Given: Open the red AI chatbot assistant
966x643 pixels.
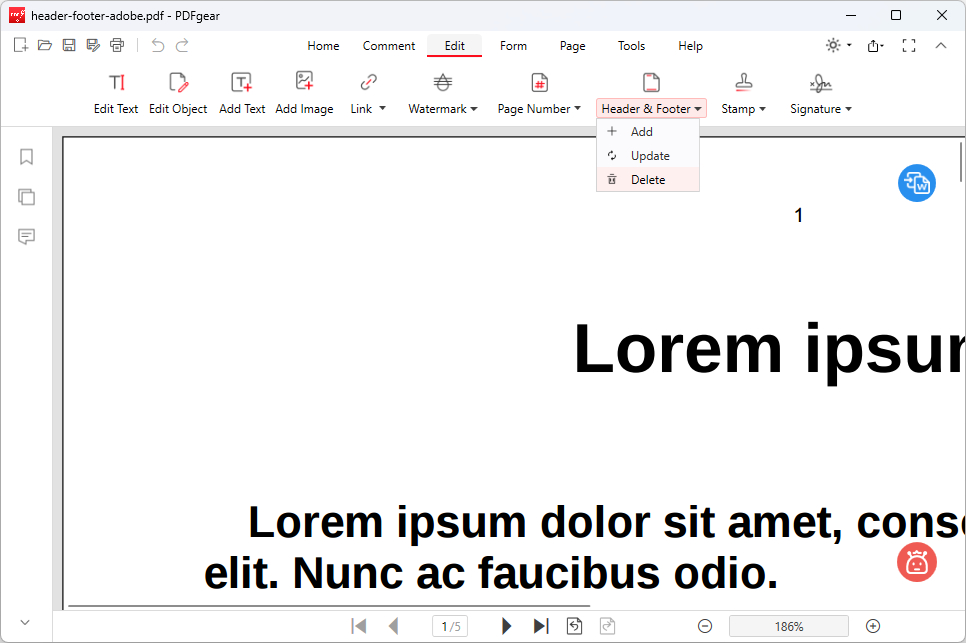Looking at the screenshot, I should [x=916, y=562].
